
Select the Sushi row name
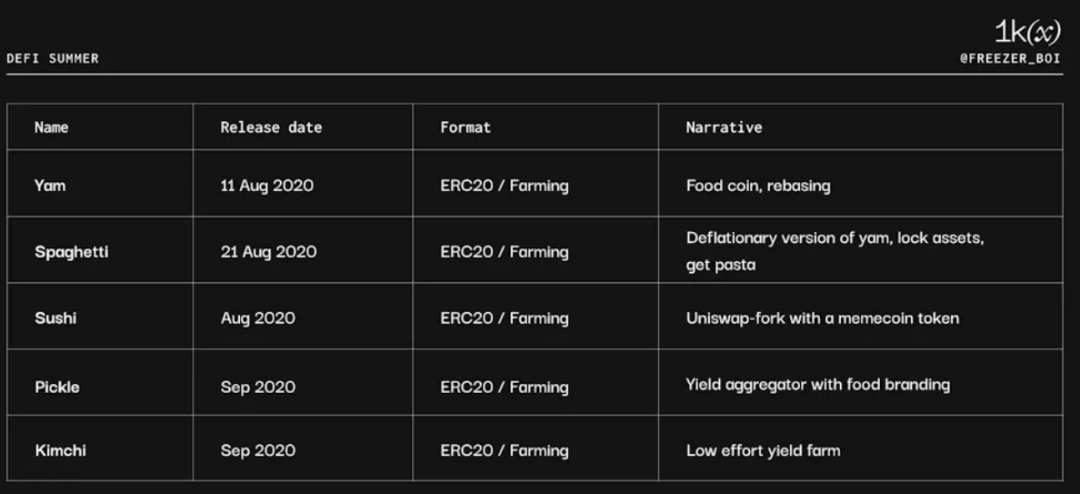tap(56, 318)
